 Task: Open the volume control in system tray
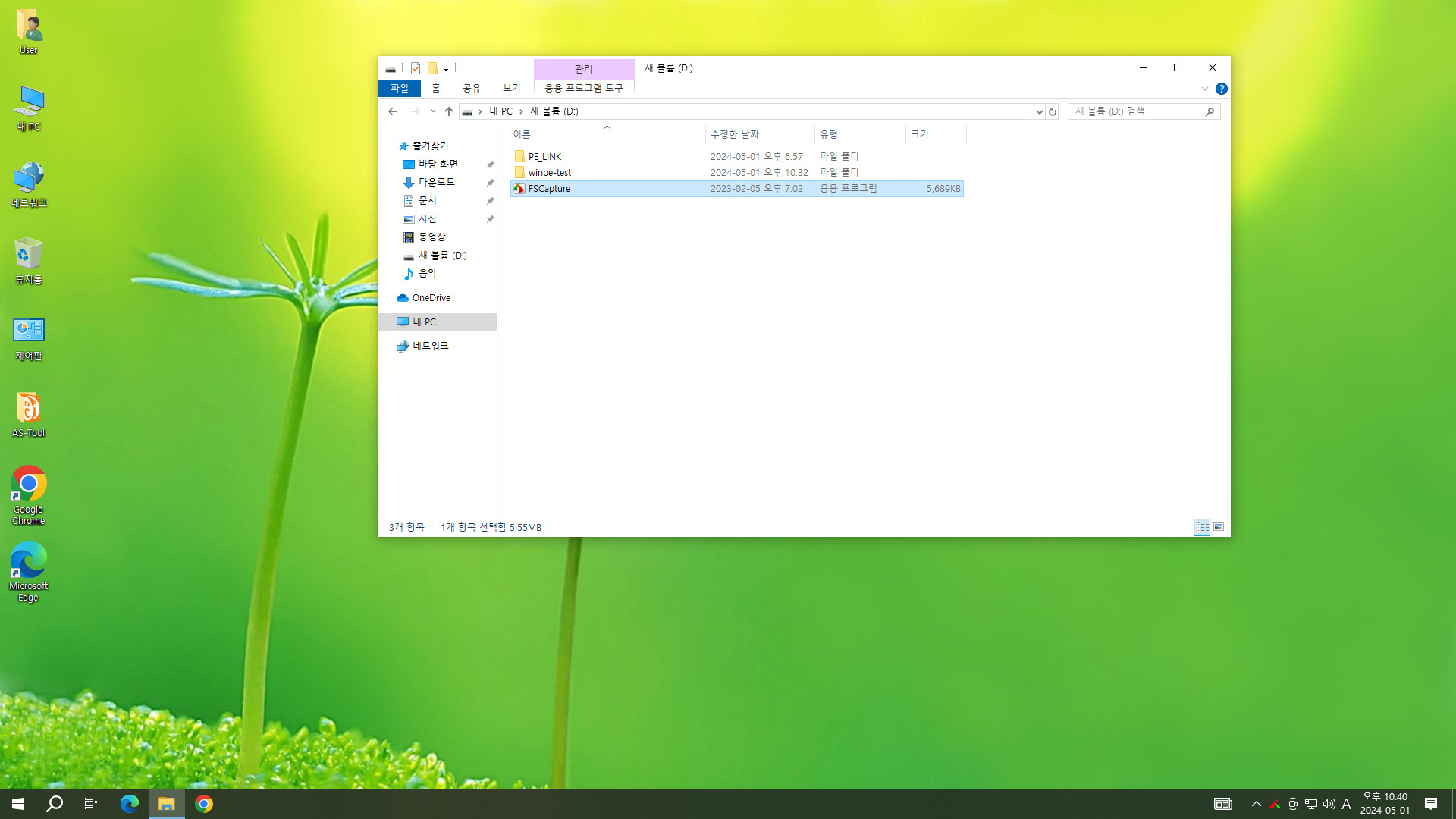(x=1329, y=804)
